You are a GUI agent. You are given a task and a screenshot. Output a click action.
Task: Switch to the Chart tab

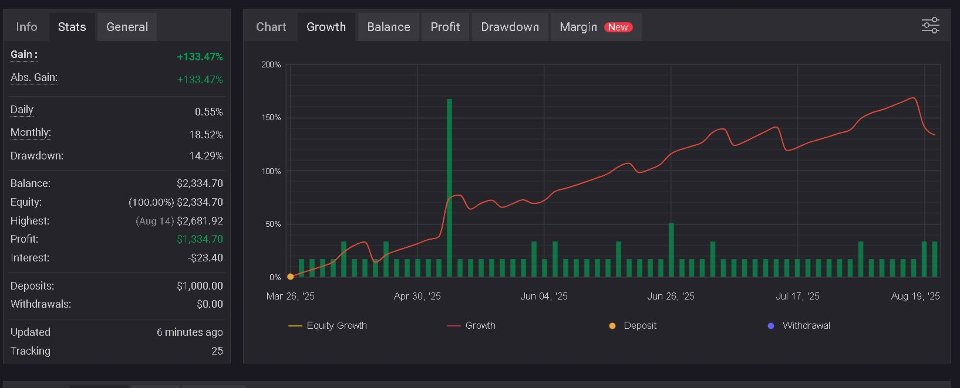tap(271, 27)
